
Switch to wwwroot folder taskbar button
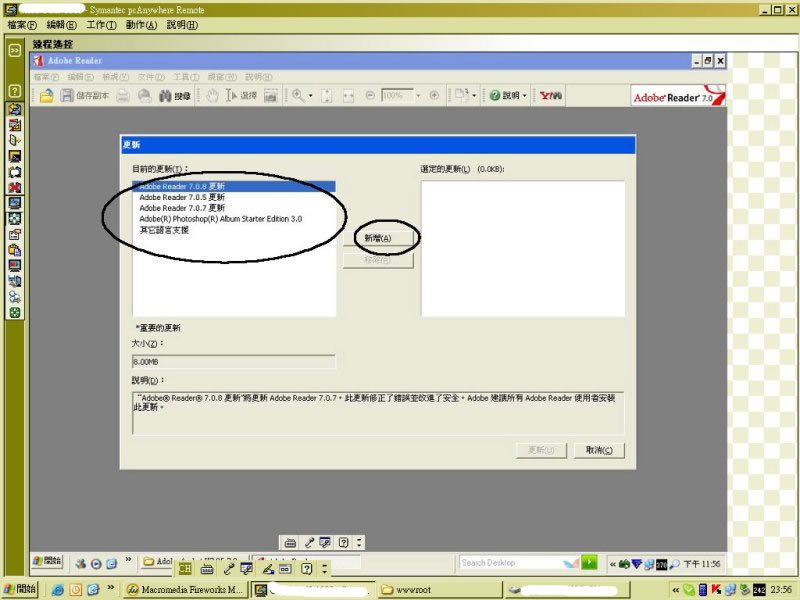point(440,590)
